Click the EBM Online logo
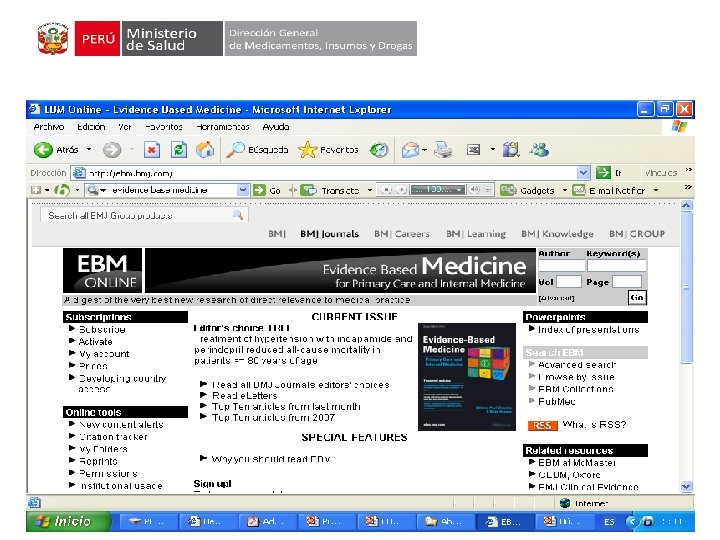Viewport: 720px width, 540px height. (x=102, y=270)
